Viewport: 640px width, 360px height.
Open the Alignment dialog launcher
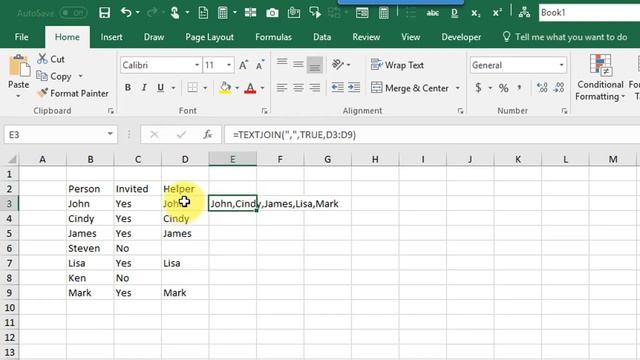(460, 111)
